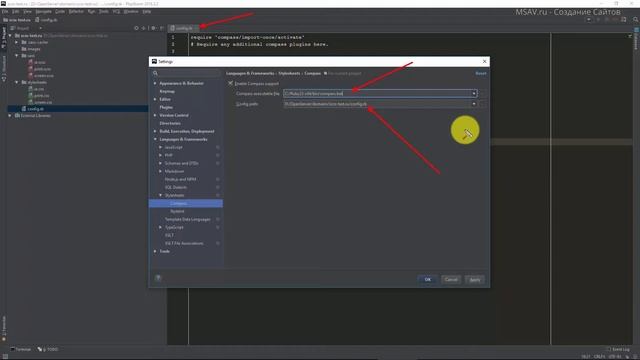This screenshot has width=640, height=360.
Task: Click the help question mark icon in Settings
Action: 158,278
